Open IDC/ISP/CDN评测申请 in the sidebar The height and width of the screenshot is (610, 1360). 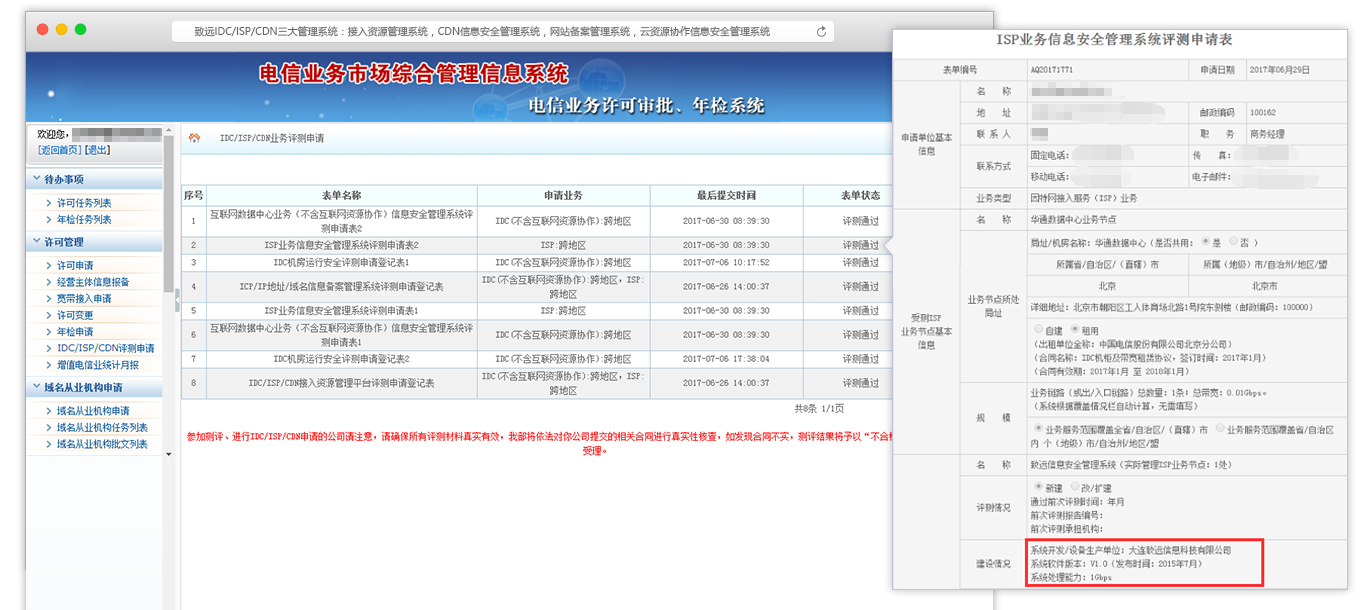[105, 349]
